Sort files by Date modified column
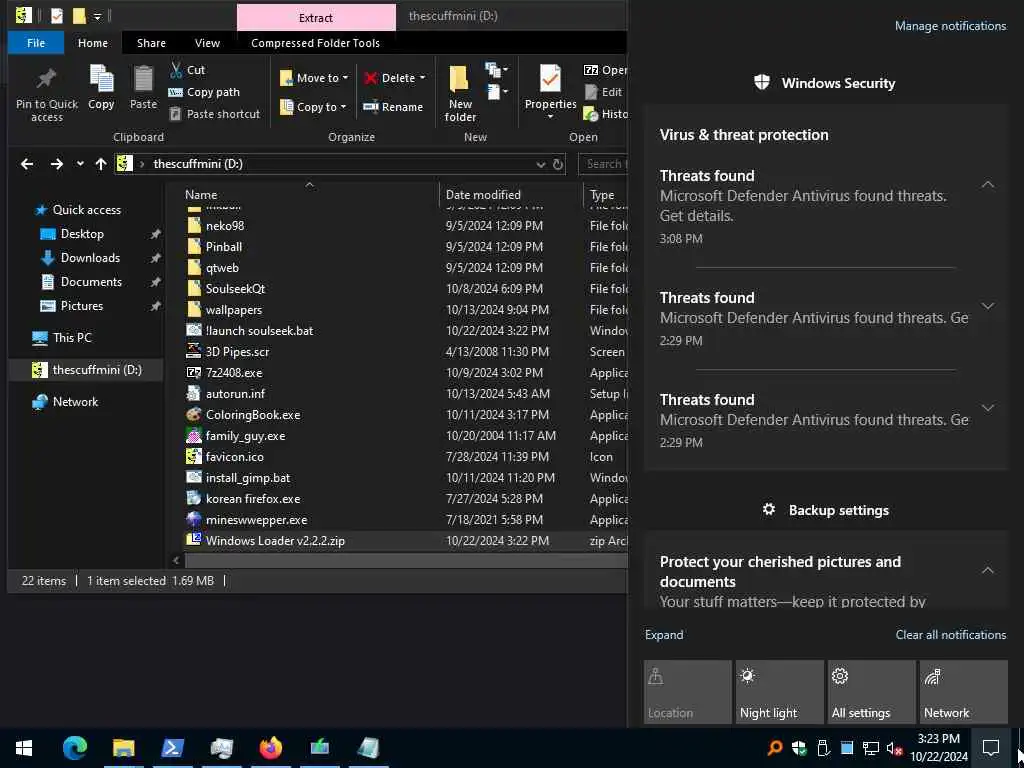The height and width of the screenshot is (768, 1024). [483, 195]
